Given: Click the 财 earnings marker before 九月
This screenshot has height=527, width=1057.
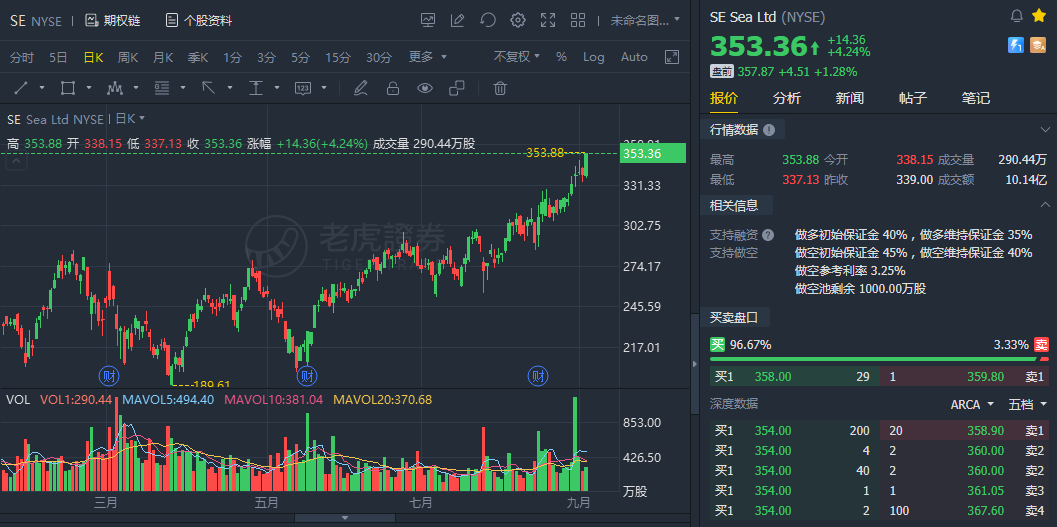Looking at the screenshot, I should (537, 374).
